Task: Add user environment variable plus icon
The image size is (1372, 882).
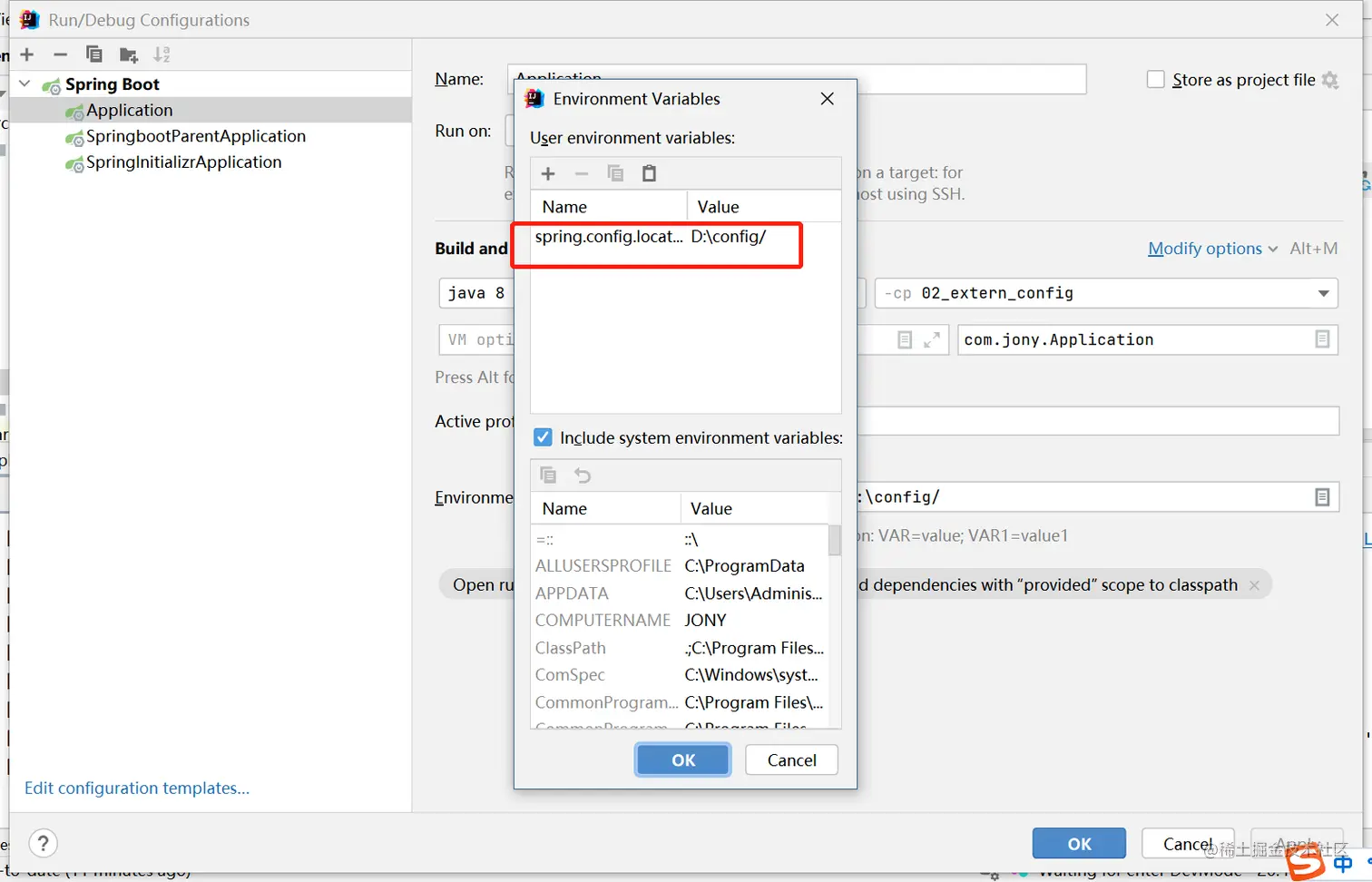Action: coord(548,173)
